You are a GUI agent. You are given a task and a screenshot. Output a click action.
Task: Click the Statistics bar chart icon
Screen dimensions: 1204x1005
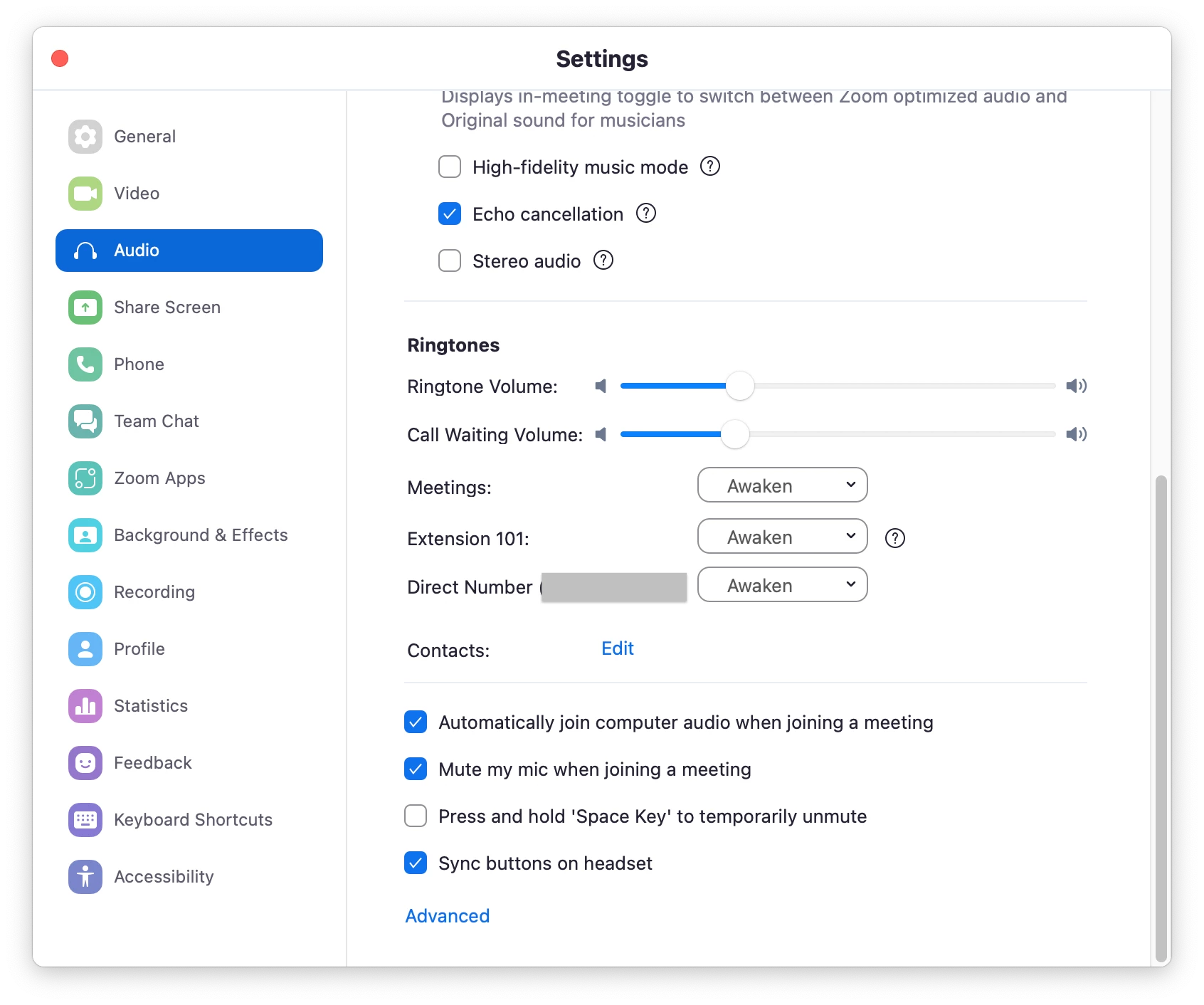(x=85, y=706)
